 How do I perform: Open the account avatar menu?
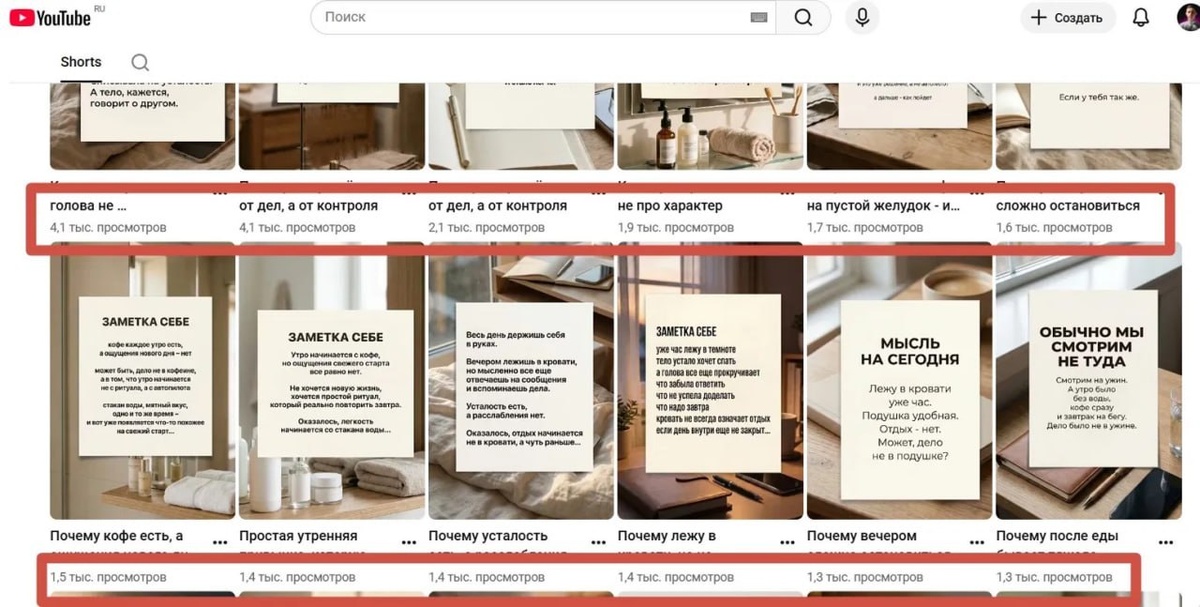(1187, 17)
